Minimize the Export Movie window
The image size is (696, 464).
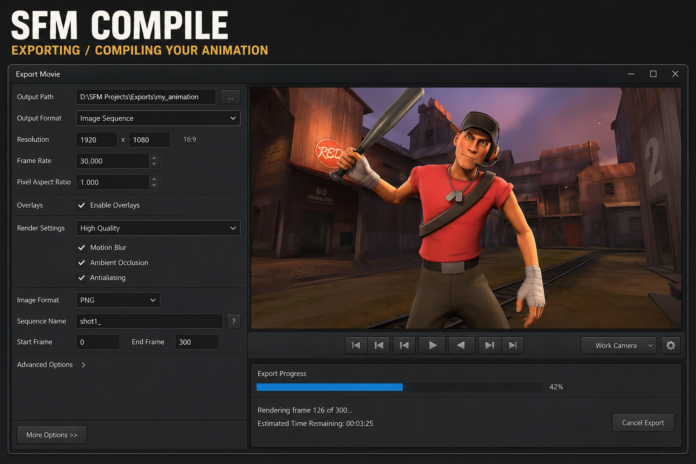coord(631,74)
